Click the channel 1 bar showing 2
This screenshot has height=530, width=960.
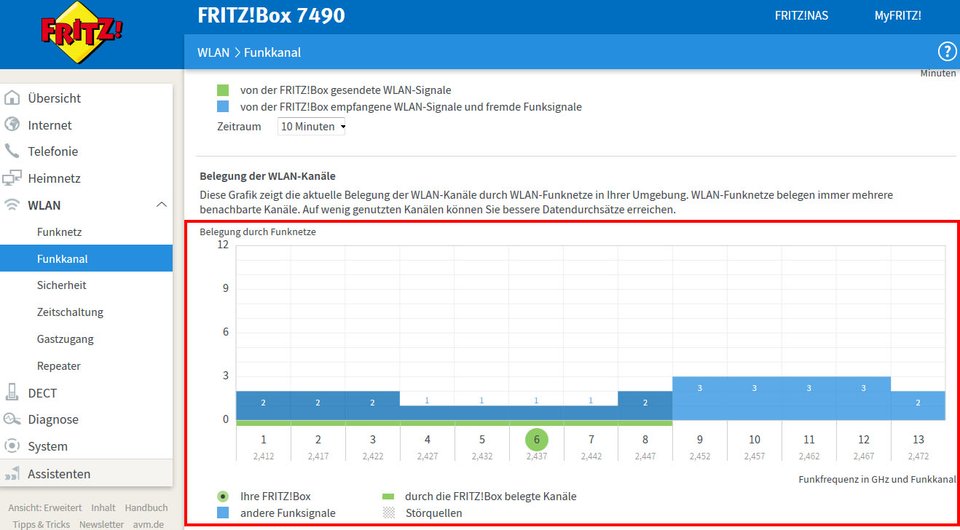pos(263,405)
